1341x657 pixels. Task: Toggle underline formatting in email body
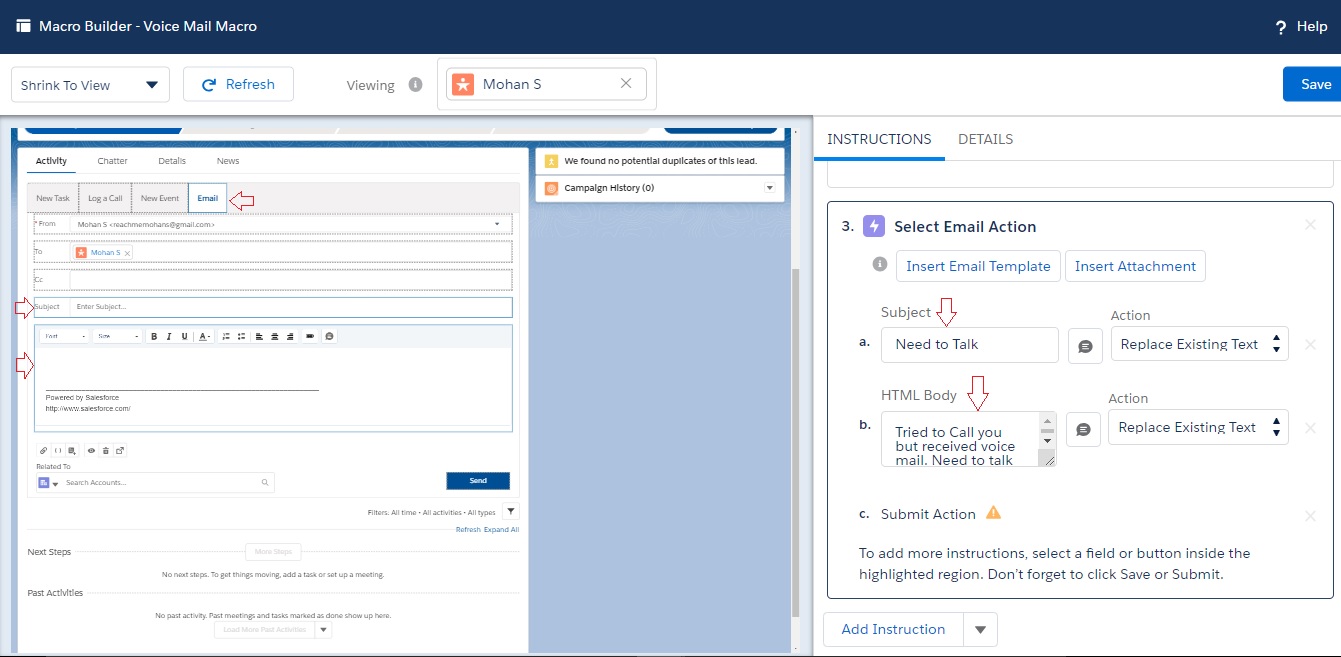click(184, 335)
